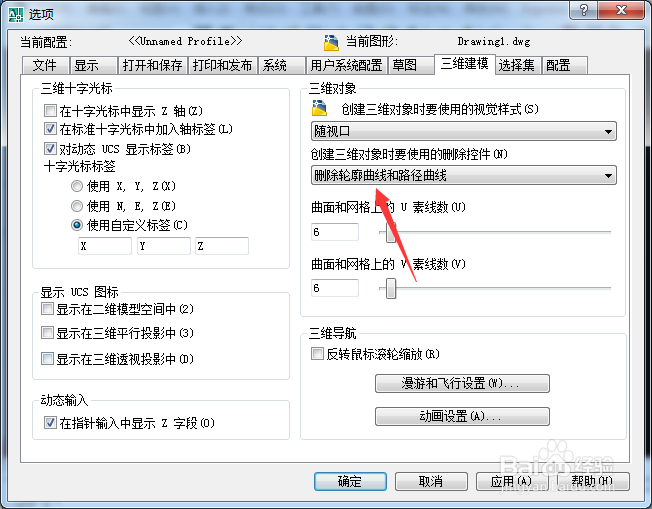Image resolution: width=652 pixels, height=509 pixels.
Task: Click the custom label Y input field
Action: 164,246
